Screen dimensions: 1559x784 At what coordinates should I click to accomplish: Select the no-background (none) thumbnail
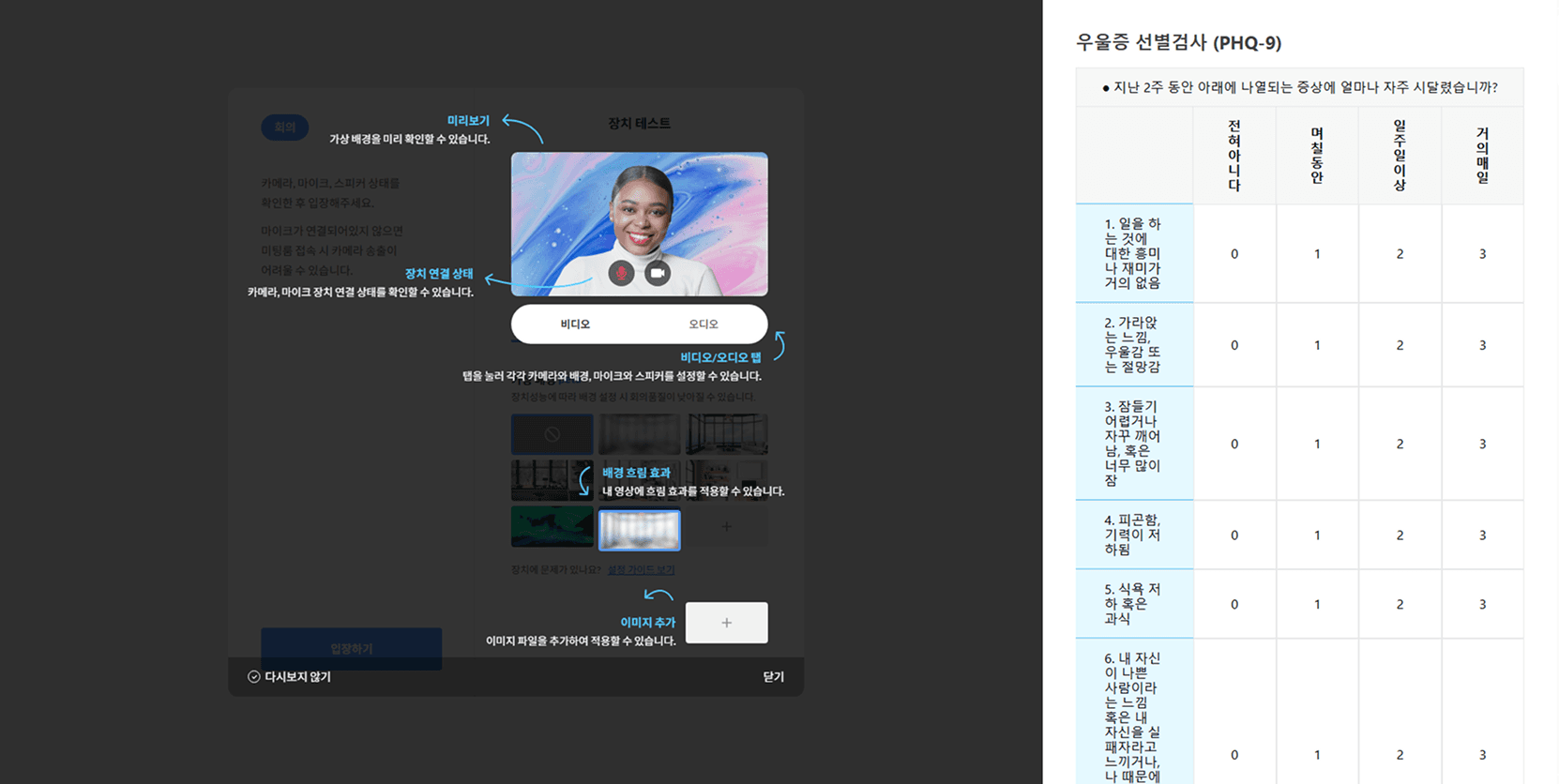[552, 434]
